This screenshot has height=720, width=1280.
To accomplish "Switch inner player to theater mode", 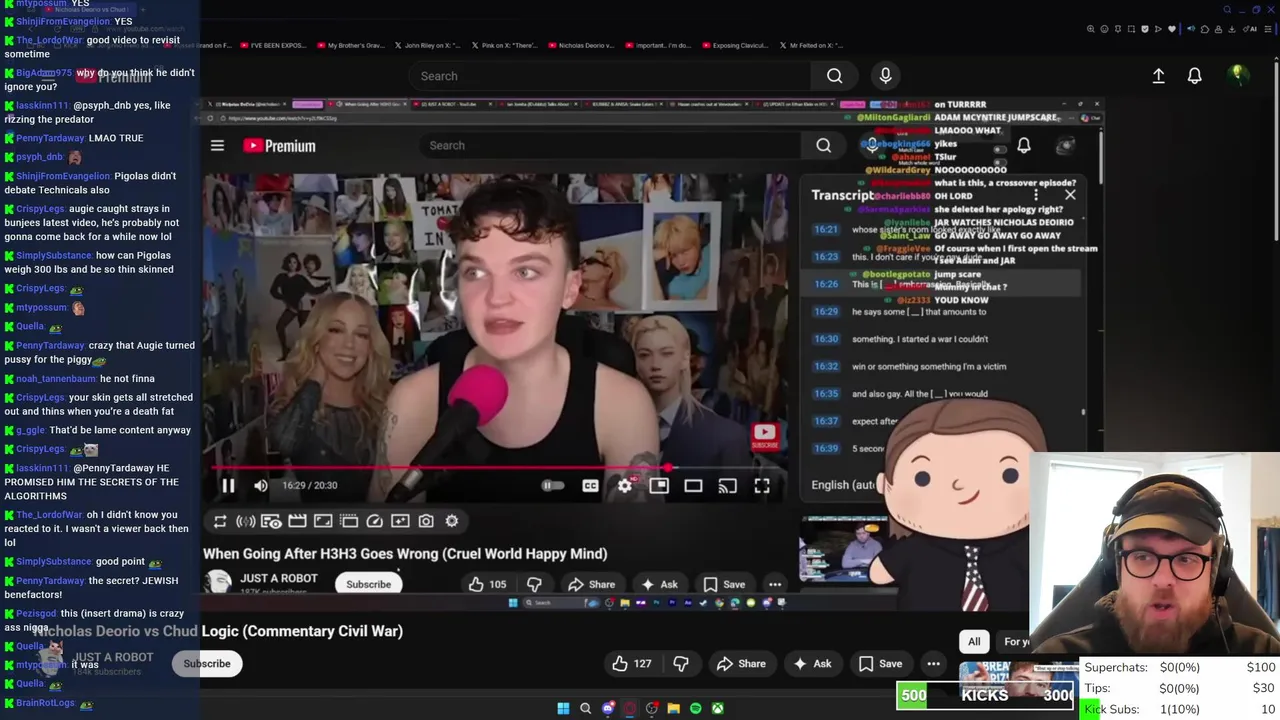I will (693, 486).
